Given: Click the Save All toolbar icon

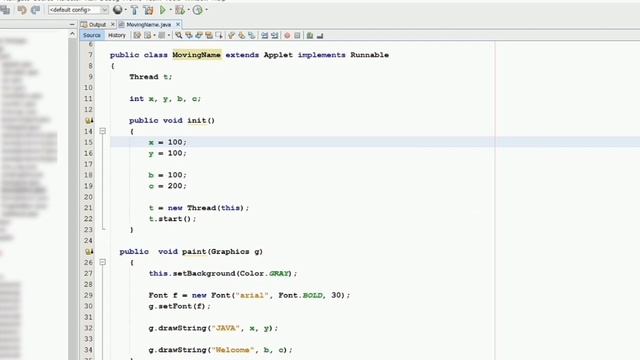Looking at the screenshot, I should pos(5,10).
